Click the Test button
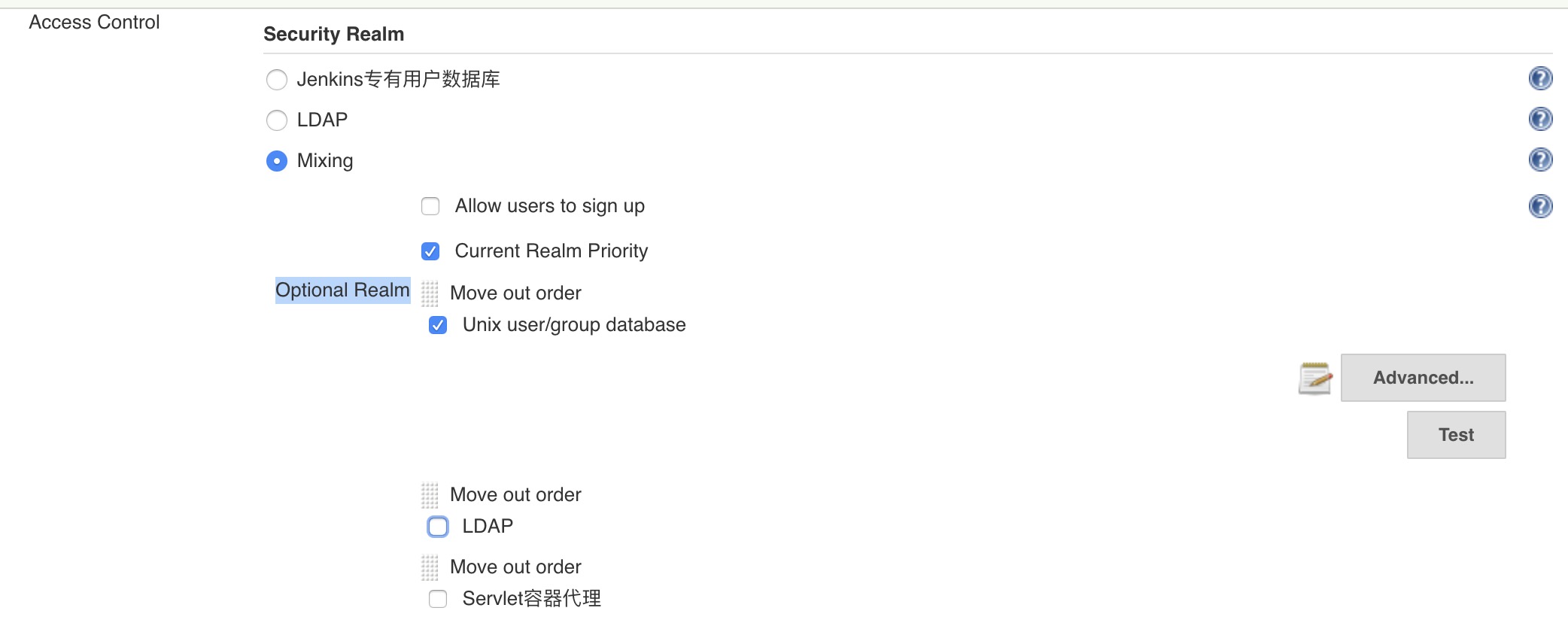1568x623 pixels. (1457, 435)
